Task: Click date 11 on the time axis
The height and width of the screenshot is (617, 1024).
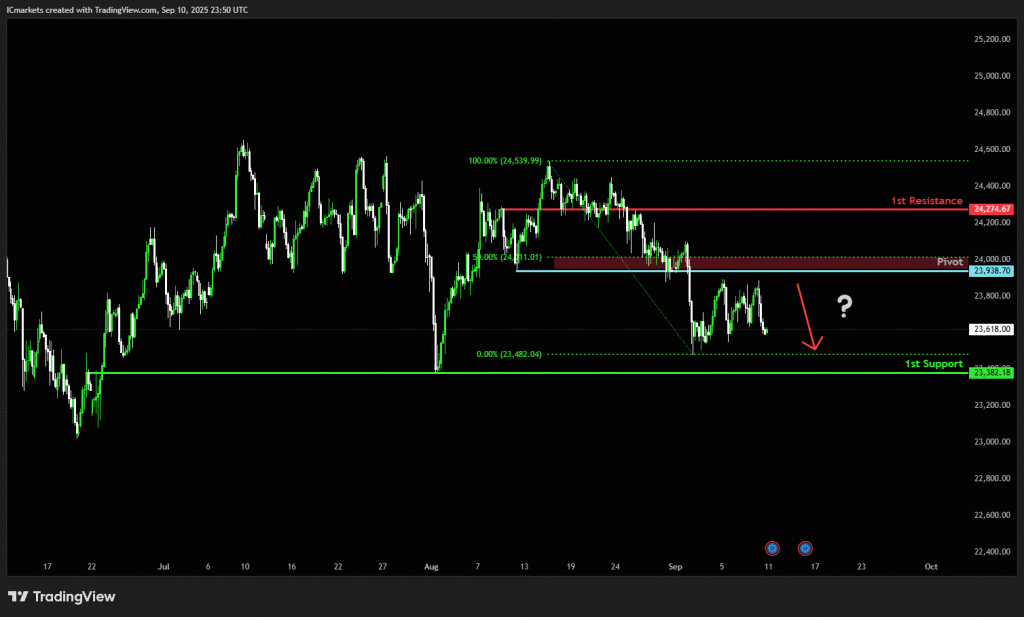Action: [769, 567]
